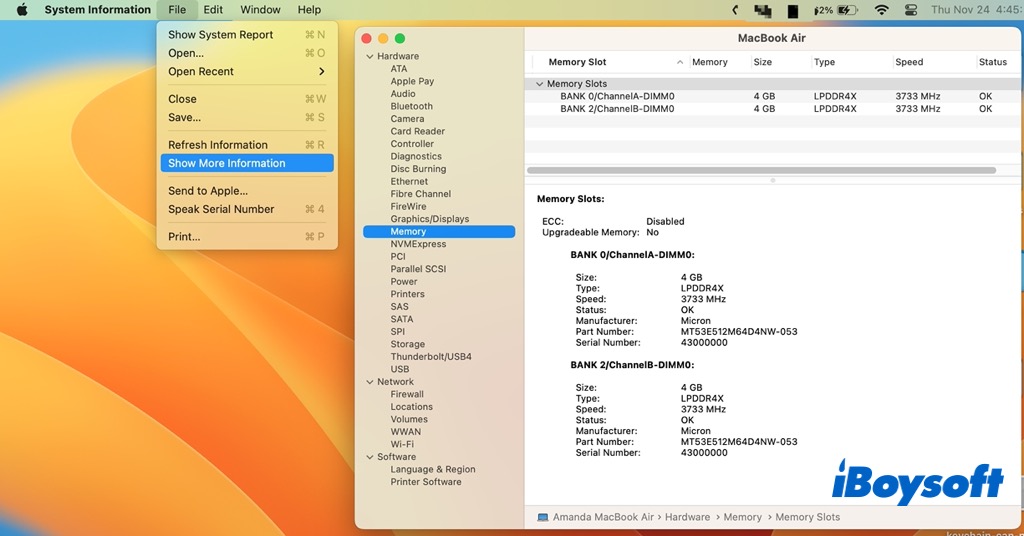Click the Status column header
The height and width of the screenshot is (536, 1024).
(x=993, y=62)
